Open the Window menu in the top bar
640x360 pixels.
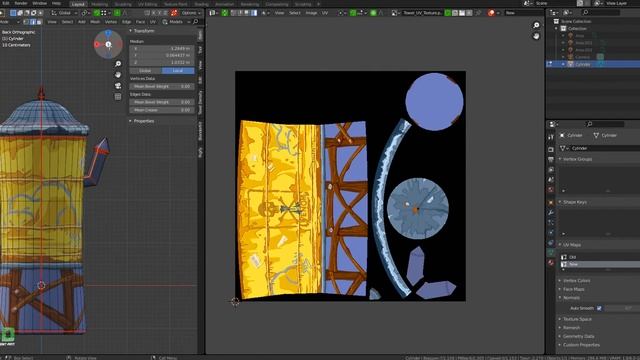click(40, 3)
